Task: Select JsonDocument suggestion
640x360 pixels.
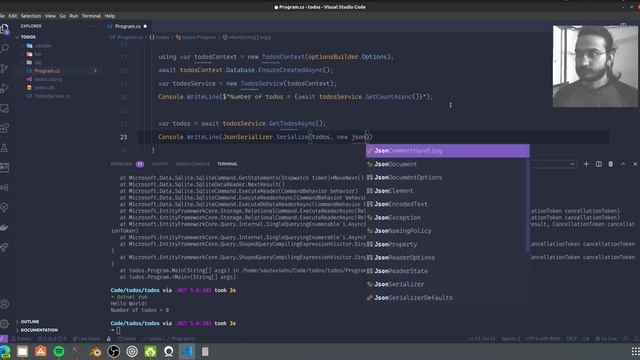Action: click(447, 164)
